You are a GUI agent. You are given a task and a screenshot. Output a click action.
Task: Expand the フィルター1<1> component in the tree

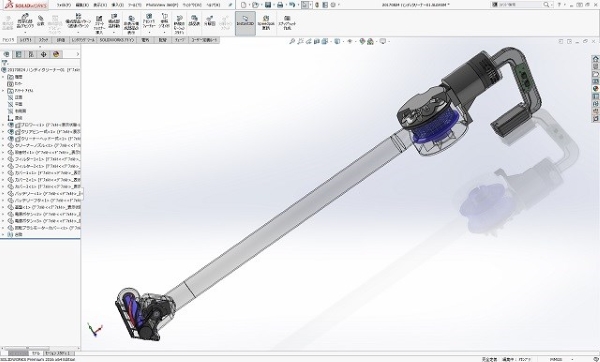pos(3,159)
